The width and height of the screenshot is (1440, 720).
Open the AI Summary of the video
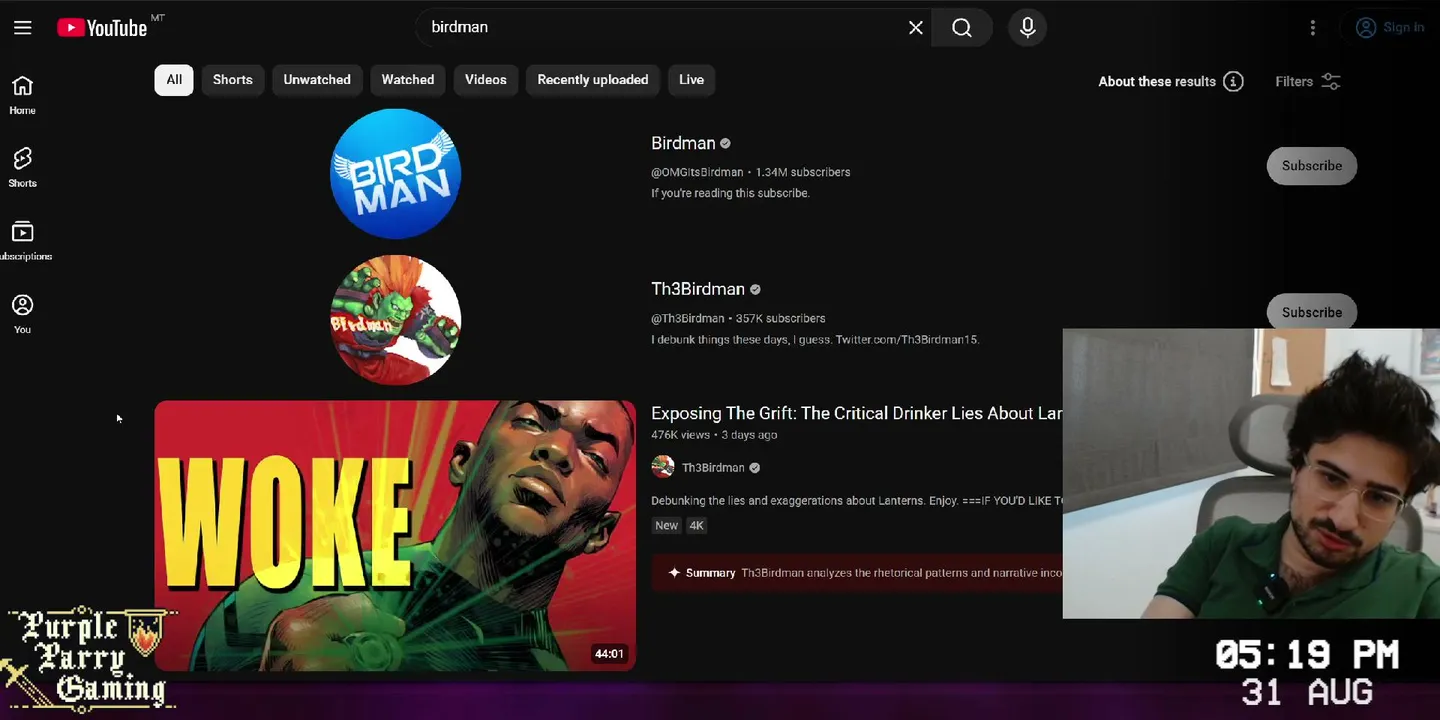tap(857, 573)
